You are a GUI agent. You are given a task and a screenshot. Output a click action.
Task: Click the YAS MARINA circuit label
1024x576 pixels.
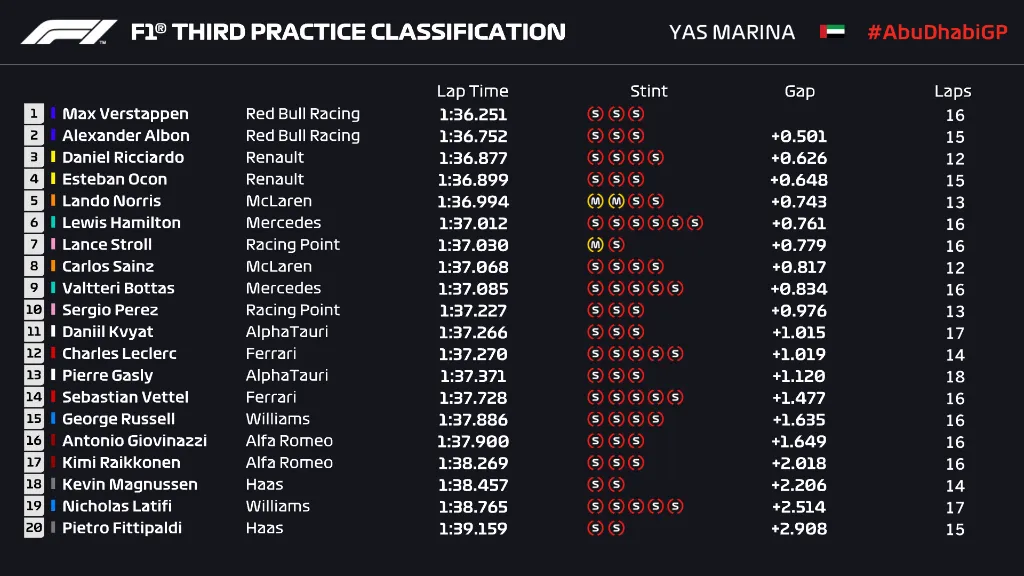[x=731, y=32]
